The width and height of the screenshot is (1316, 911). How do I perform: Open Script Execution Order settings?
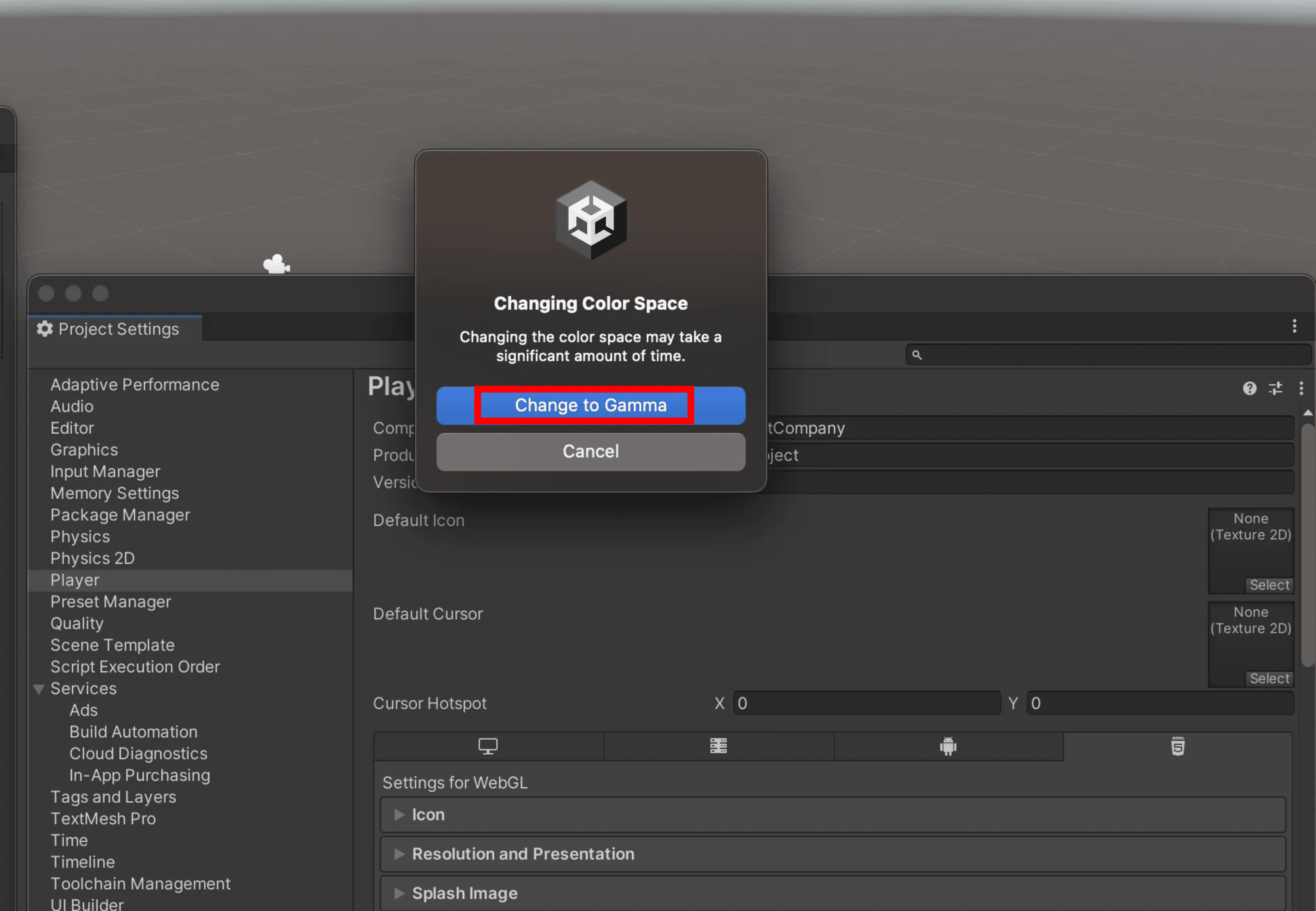135,667
